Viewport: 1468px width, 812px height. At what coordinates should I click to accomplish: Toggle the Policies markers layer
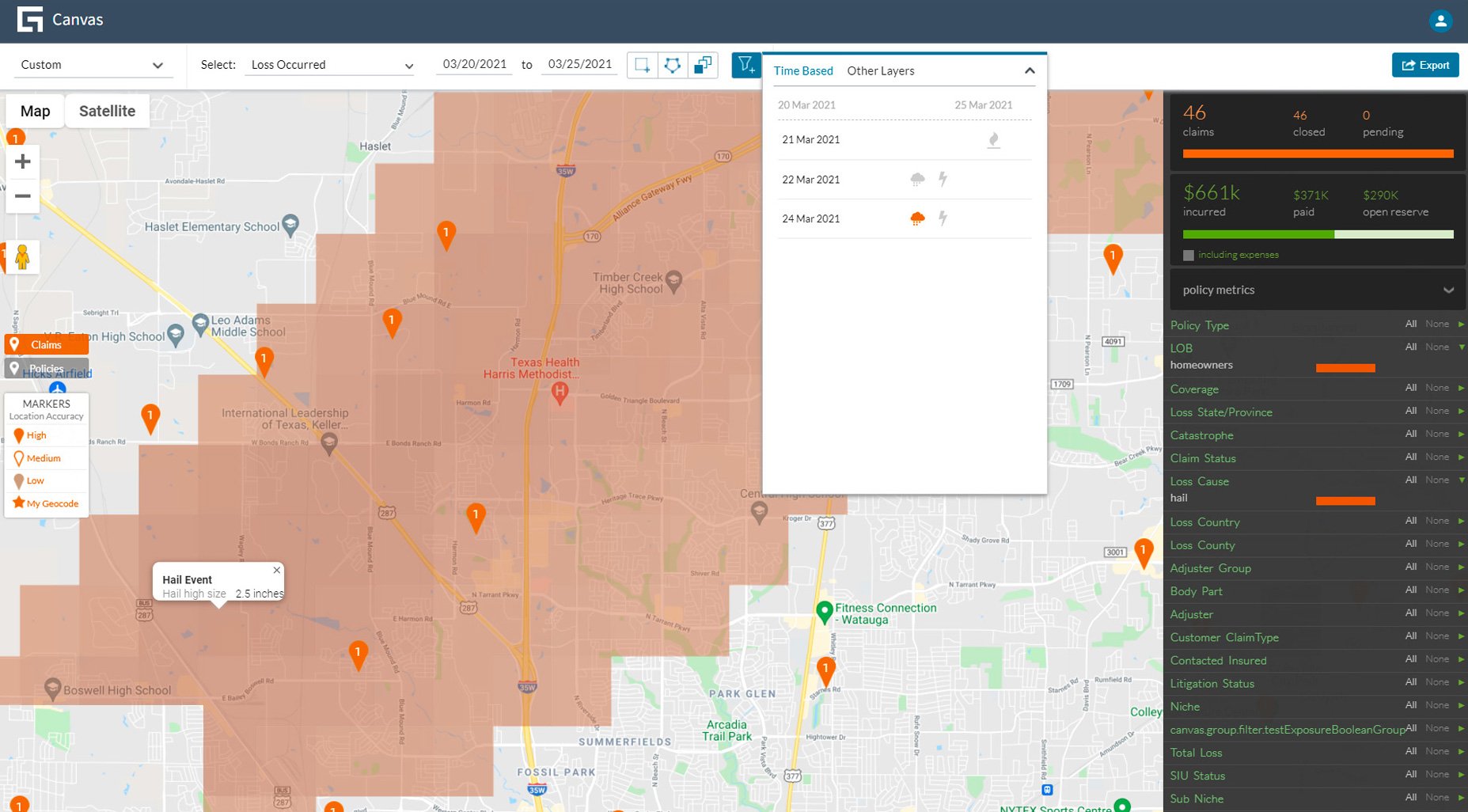(46, 368)
